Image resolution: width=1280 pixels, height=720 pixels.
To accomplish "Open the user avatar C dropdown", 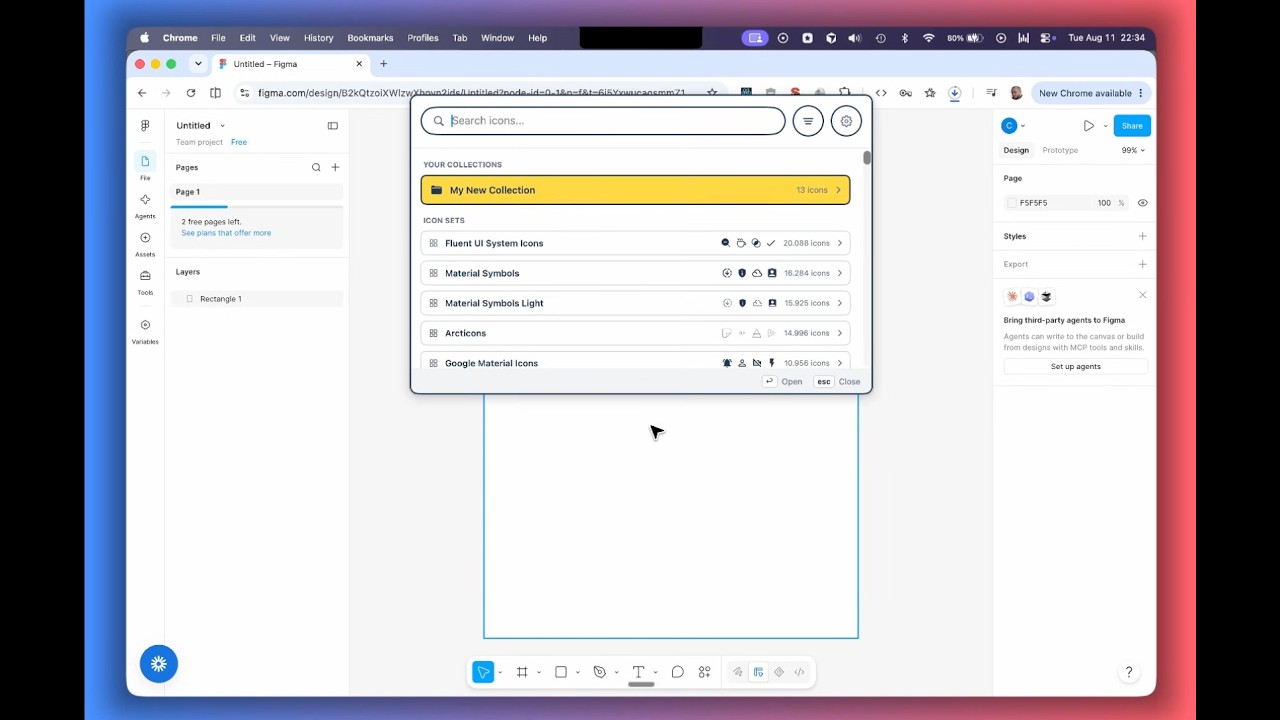I will click(1014, 126).
